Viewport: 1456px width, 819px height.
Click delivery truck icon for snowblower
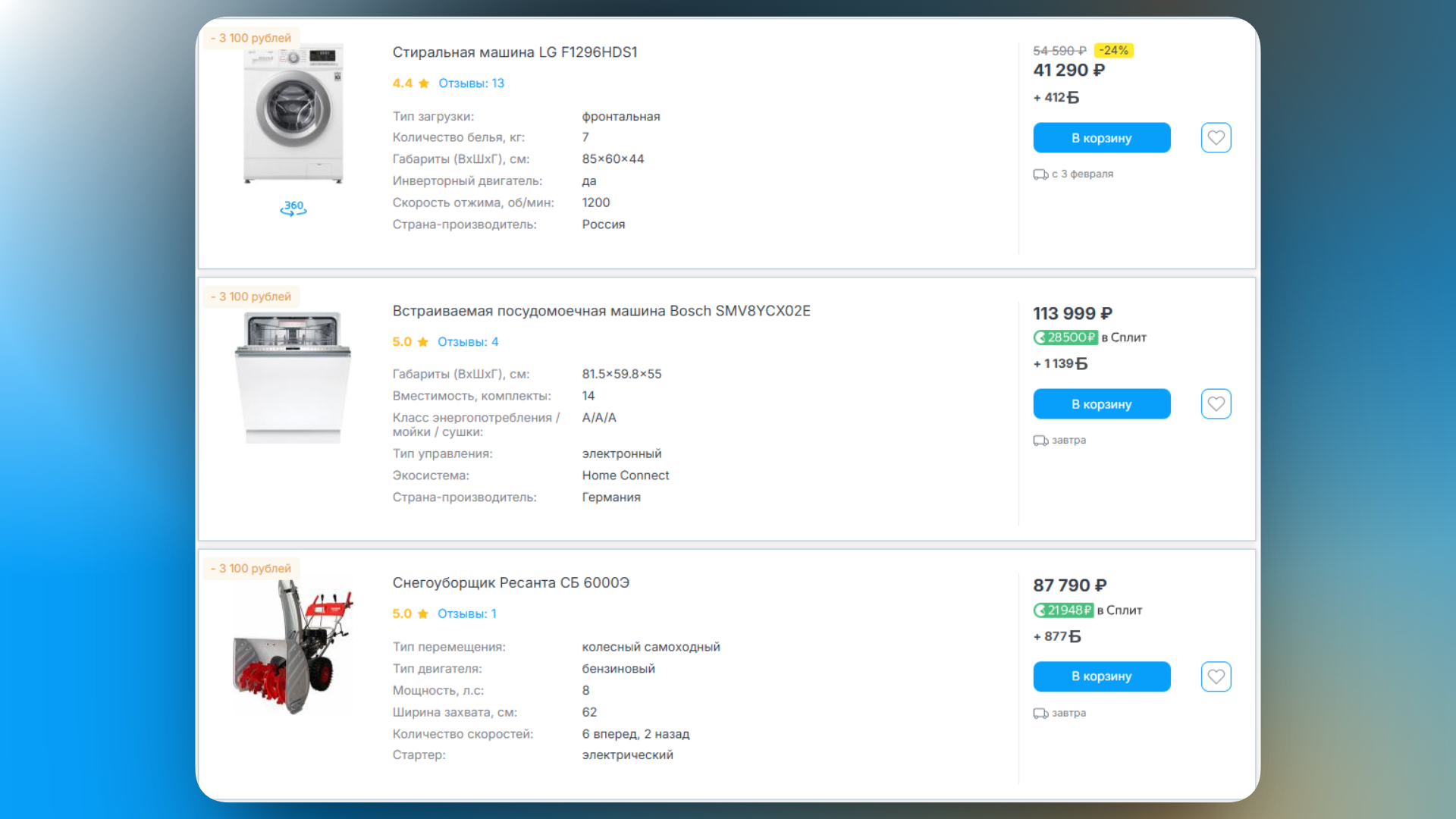click(x=1040, y=714)
